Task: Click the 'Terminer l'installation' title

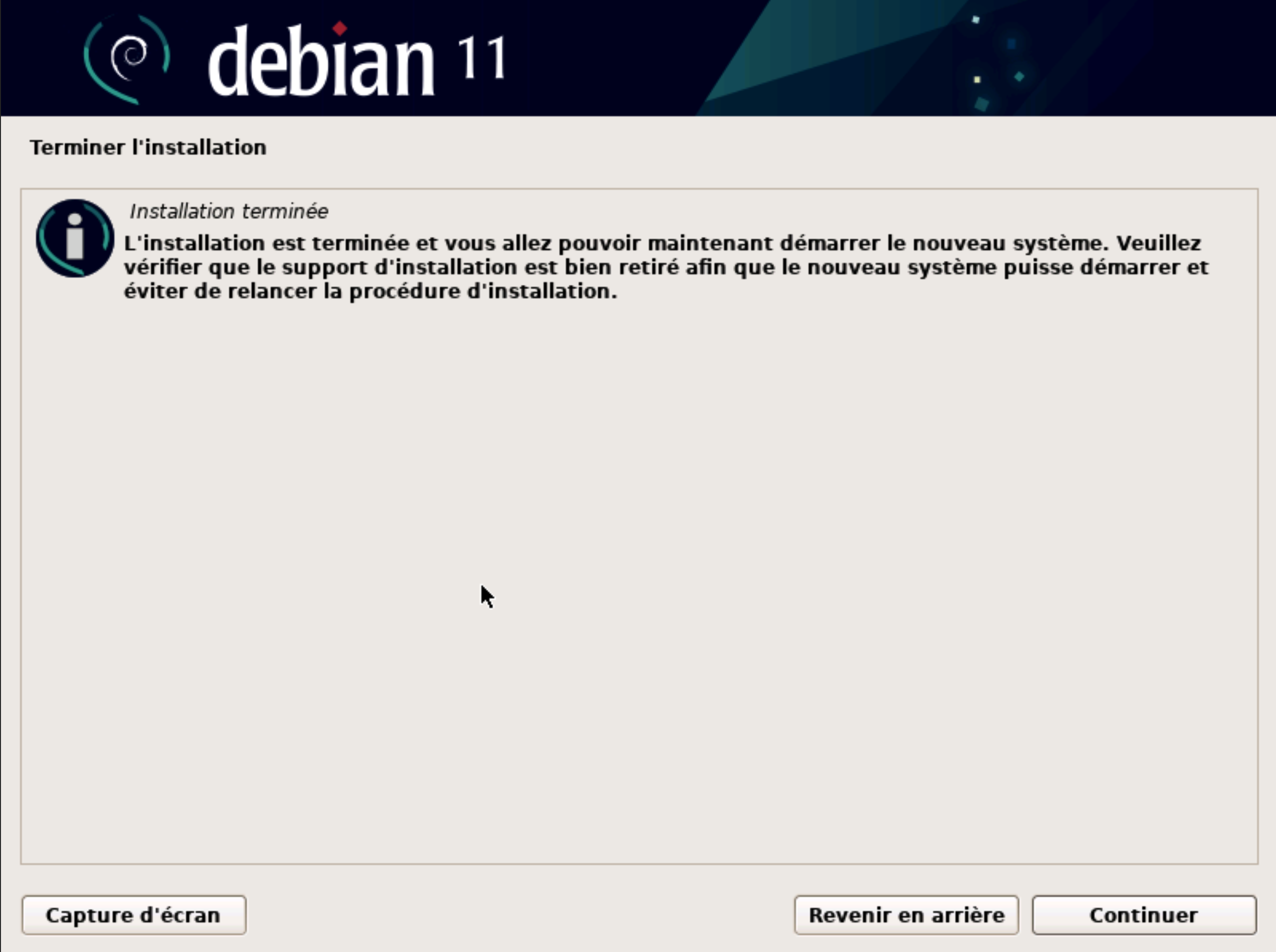Action: pyautogui.click(x=148, y=147)
